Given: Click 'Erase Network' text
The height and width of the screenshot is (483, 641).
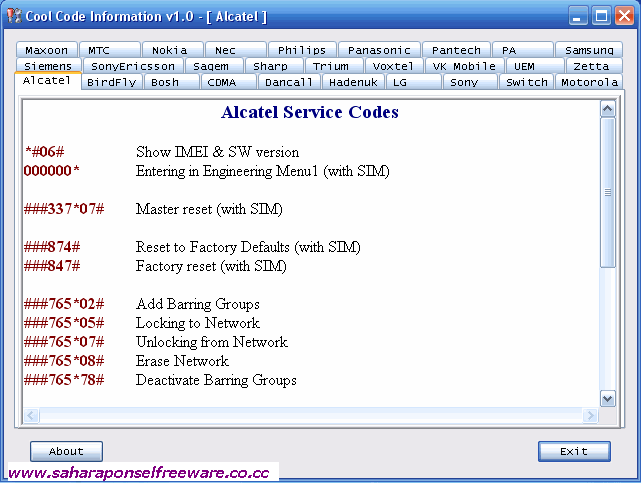Looking at the screenshot, I should tap(182, 361).
